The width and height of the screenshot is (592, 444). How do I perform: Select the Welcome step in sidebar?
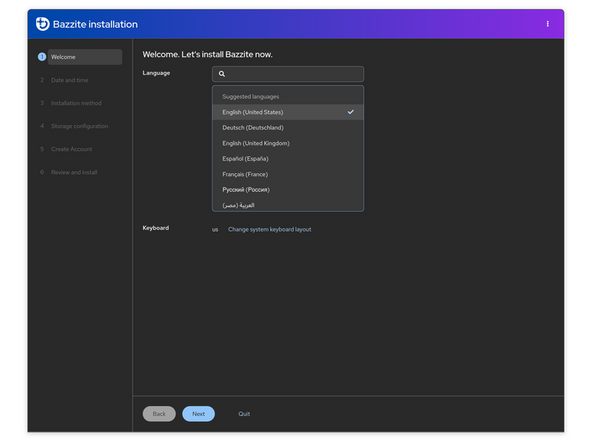coord(85,57)
